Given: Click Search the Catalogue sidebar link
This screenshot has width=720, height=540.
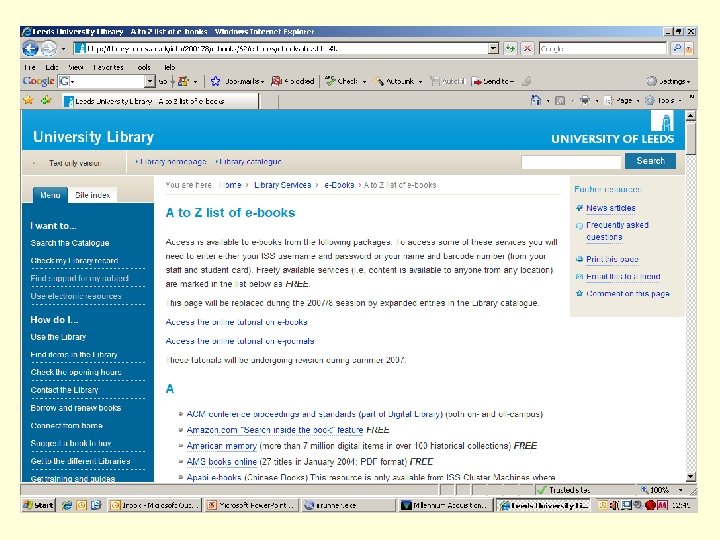Looking at the screenshot, I should (x=70, y=243).
